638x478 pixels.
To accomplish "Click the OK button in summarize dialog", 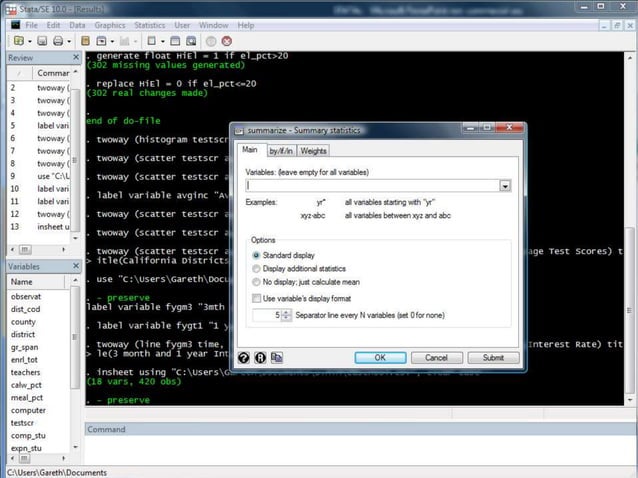I will 380,357.
